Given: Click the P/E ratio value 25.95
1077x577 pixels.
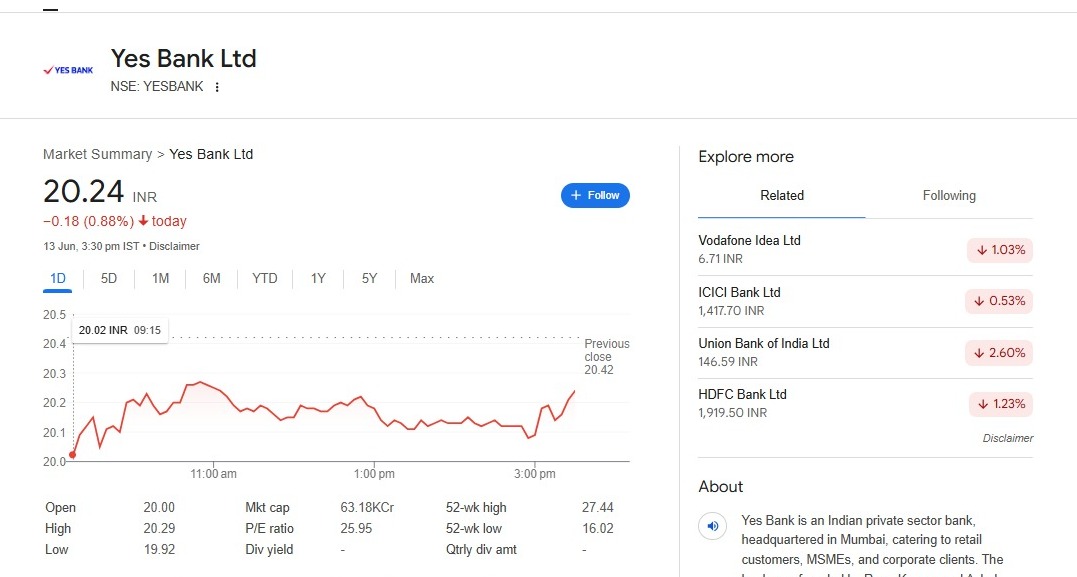Looking at the screenshot, I should pos(356,528).
